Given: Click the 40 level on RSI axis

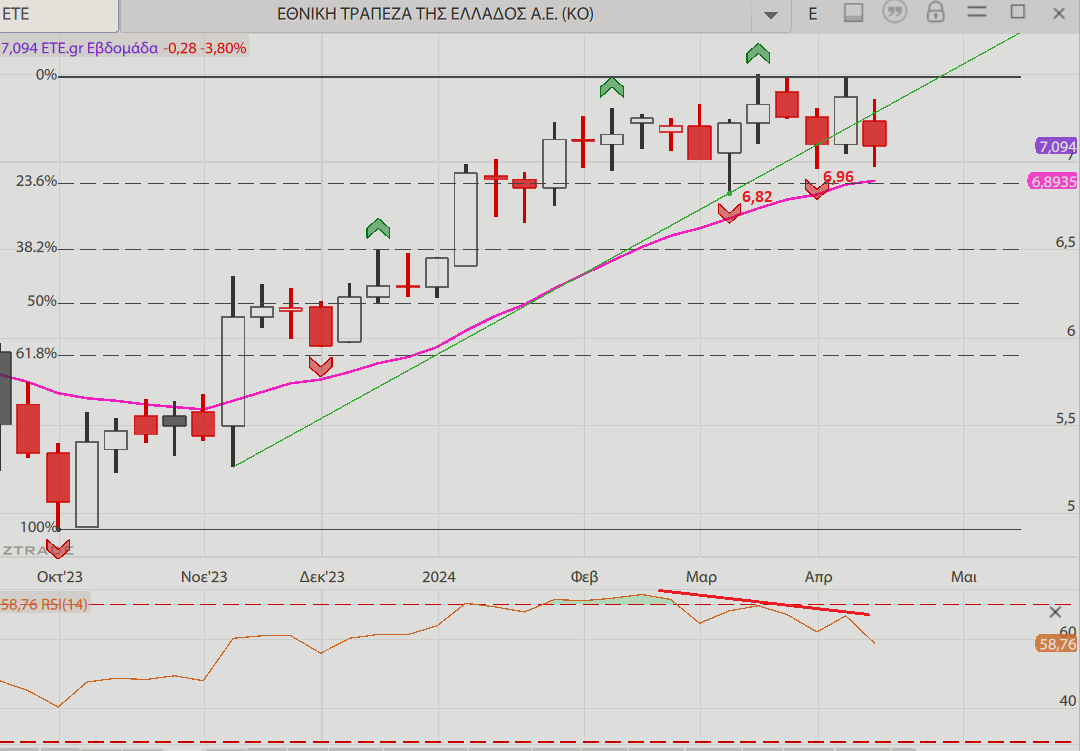Looking at the screenshot, I should tap(1068, 701).
